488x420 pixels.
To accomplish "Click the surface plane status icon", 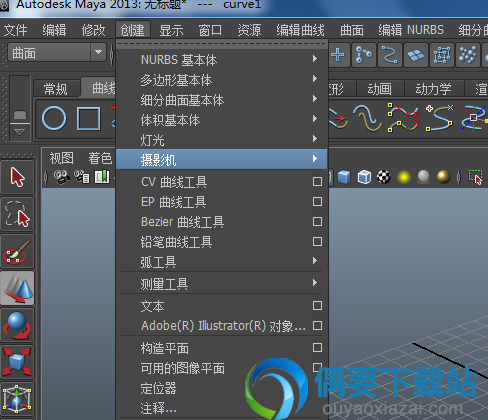I will click(415, 55).
